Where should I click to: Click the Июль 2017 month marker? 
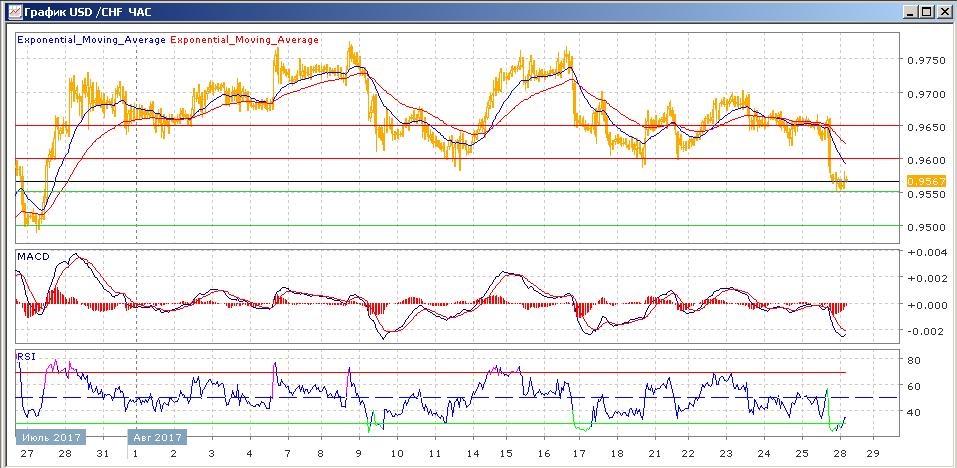(50, 437)
